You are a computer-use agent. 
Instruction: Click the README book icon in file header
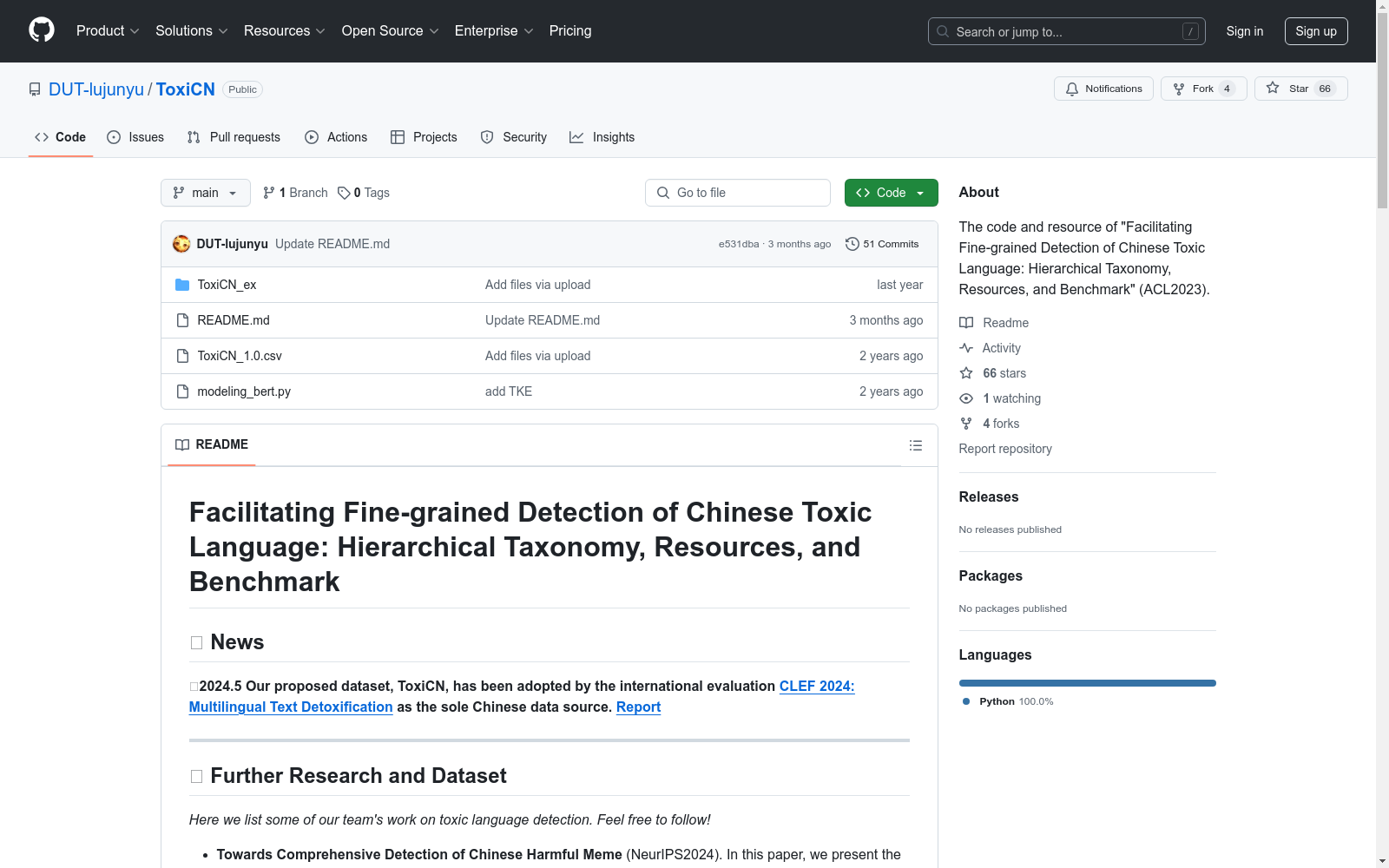coord(182,445)
